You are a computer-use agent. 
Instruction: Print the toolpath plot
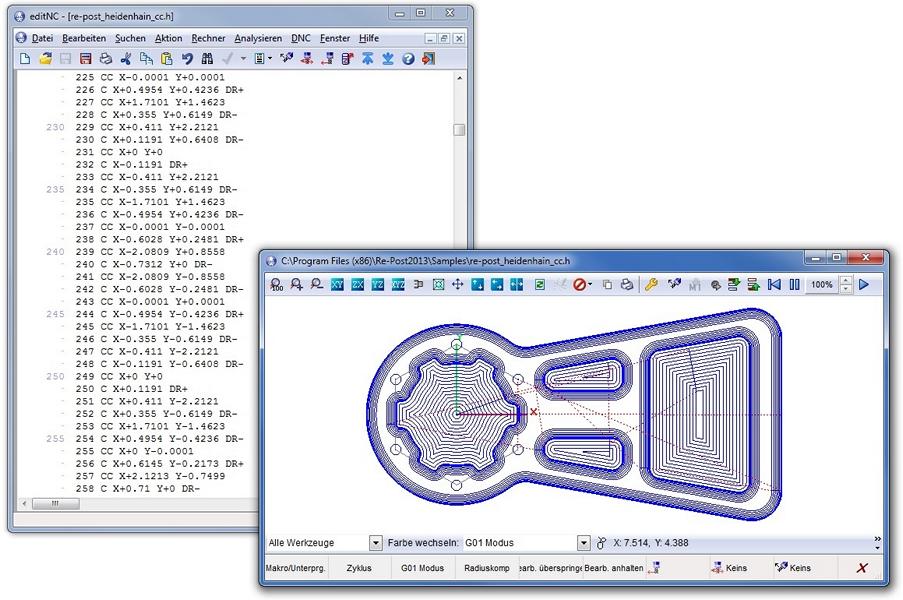coord(627,284)
